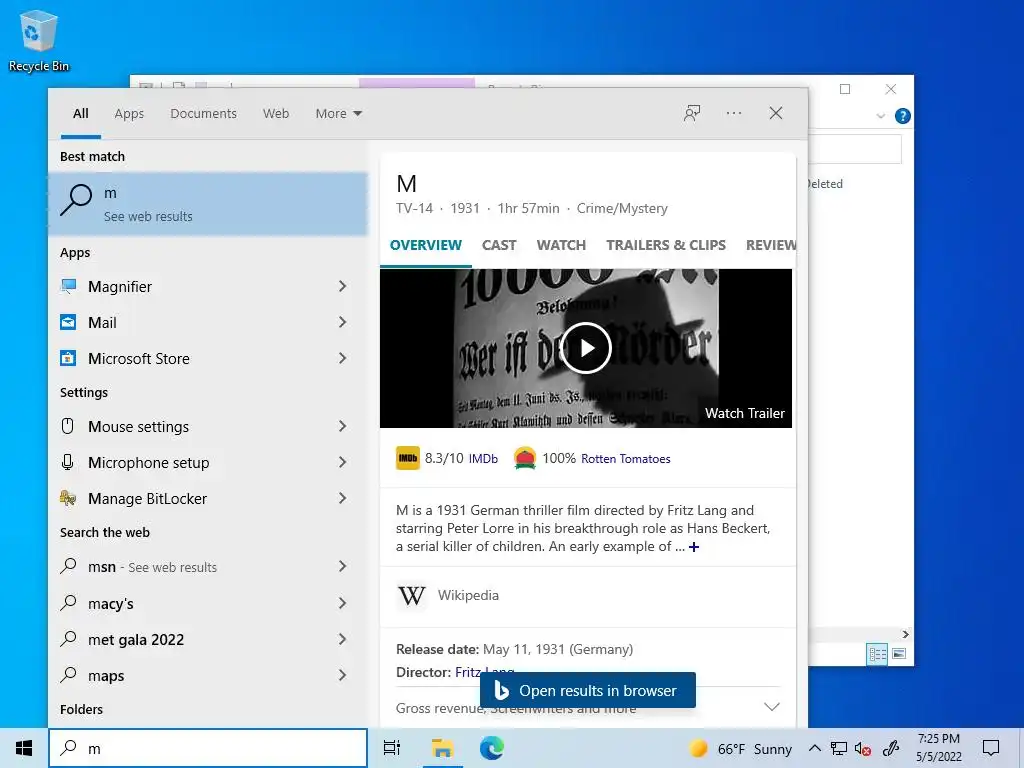Image resolution: width=1024 pixels, height=768 pixels.
Task: Open Microphone setup result
Action: pos(208,462)
